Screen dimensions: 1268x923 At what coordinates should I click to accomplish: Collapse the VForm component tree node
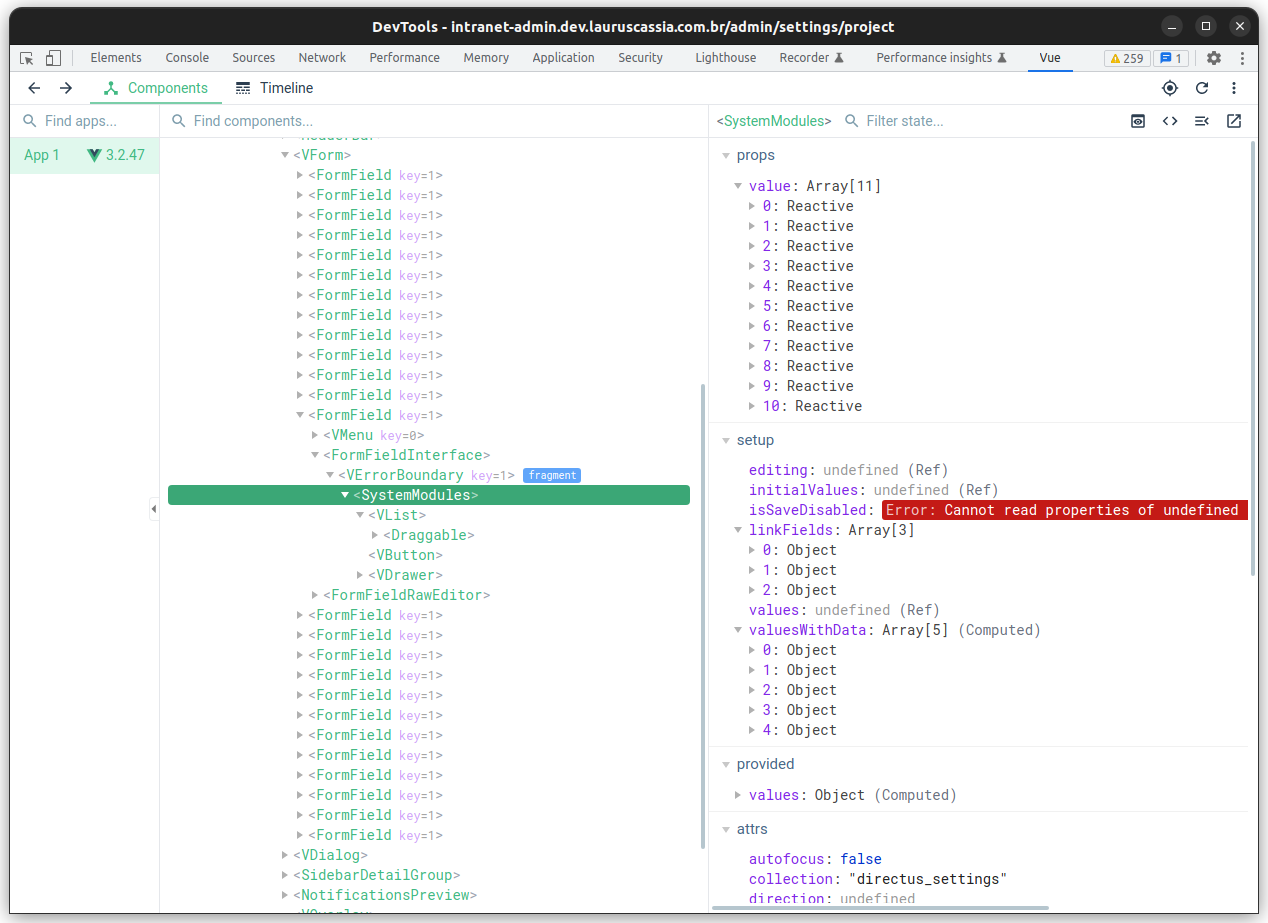[285, 155]
